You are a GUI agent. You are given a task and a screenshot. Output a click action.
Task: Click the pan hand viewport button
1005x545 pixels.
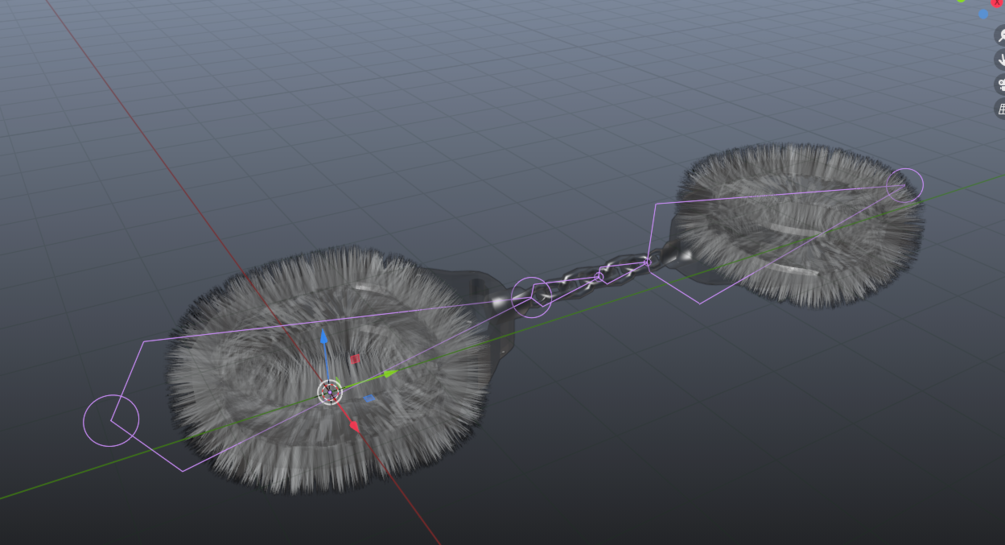pos(1001,60)
